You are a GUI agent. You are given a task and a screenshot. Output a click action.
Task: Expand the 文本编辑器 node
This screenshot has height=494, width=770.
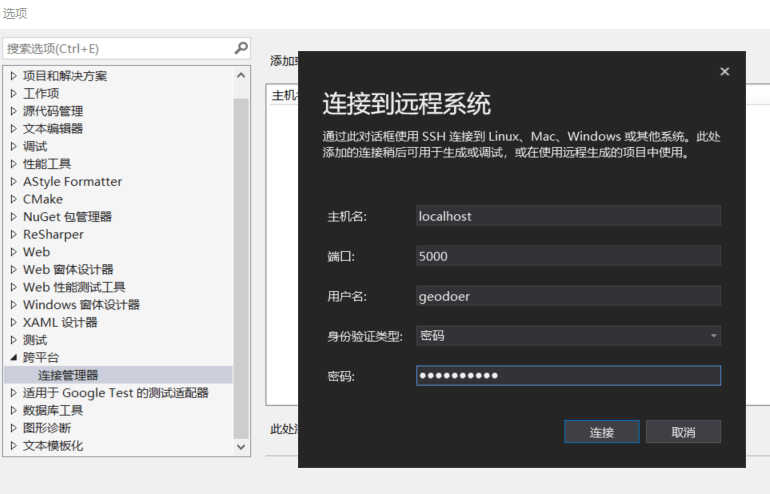point(14,129)
